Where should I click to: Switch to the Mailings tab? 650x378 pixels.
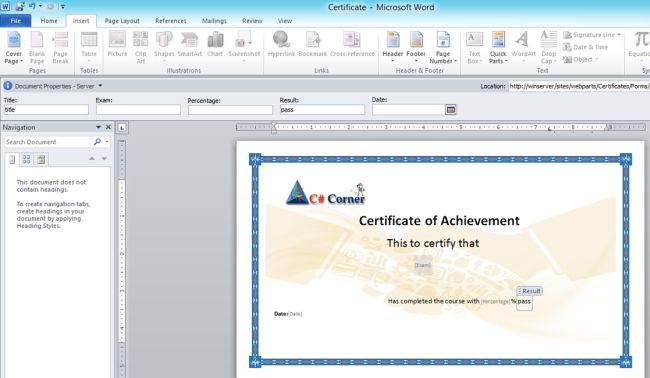click(x=214, y=21)
